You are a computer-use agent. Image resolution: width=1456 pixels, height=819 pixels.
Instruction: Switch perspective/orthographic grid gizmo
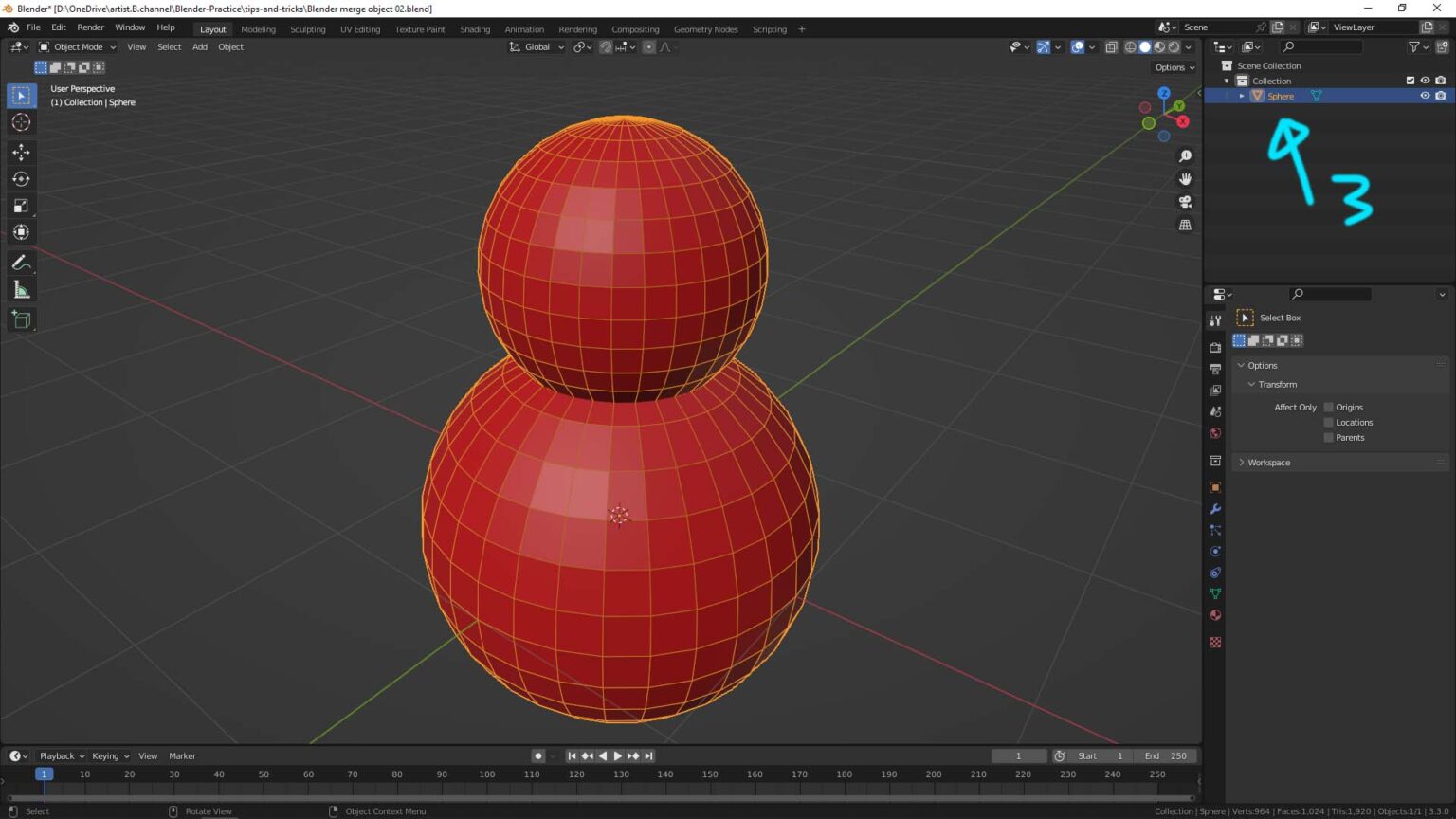click(1185, 225)
